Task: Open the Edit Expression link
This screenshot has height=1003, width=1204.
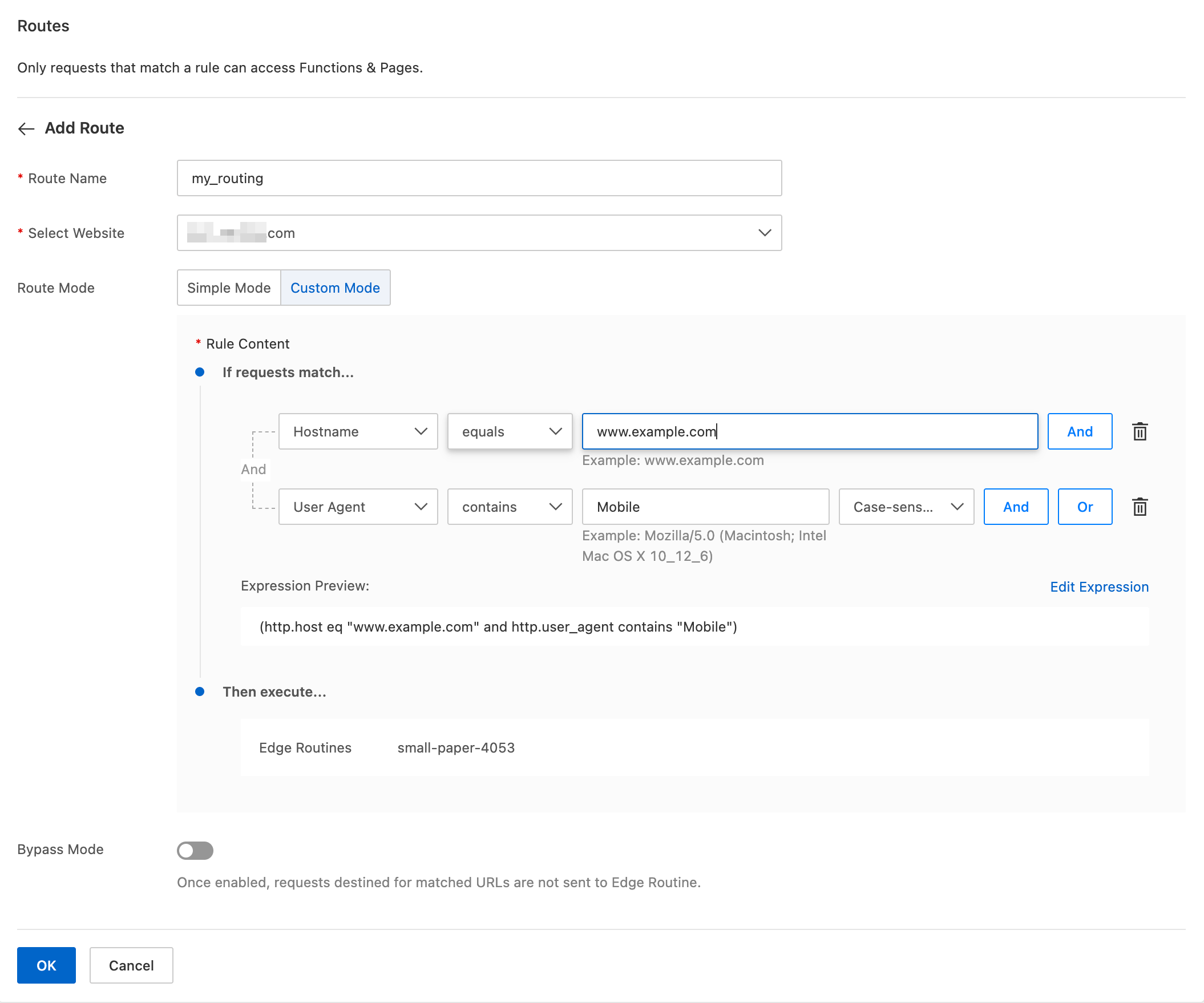Action: [x=1099, y=587]
